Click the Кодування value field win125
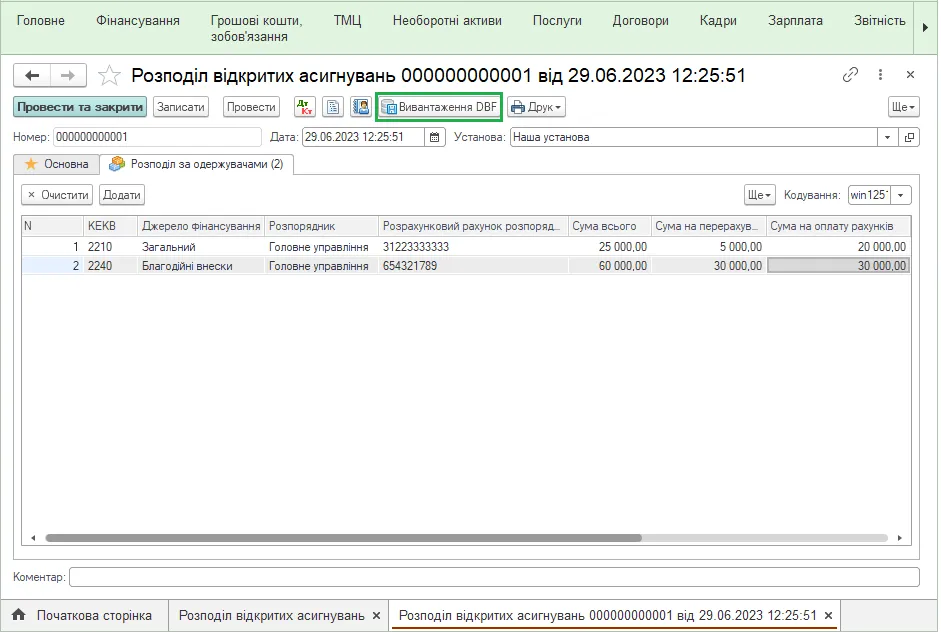This screenshot has height=632, width=941. point(869,195)
